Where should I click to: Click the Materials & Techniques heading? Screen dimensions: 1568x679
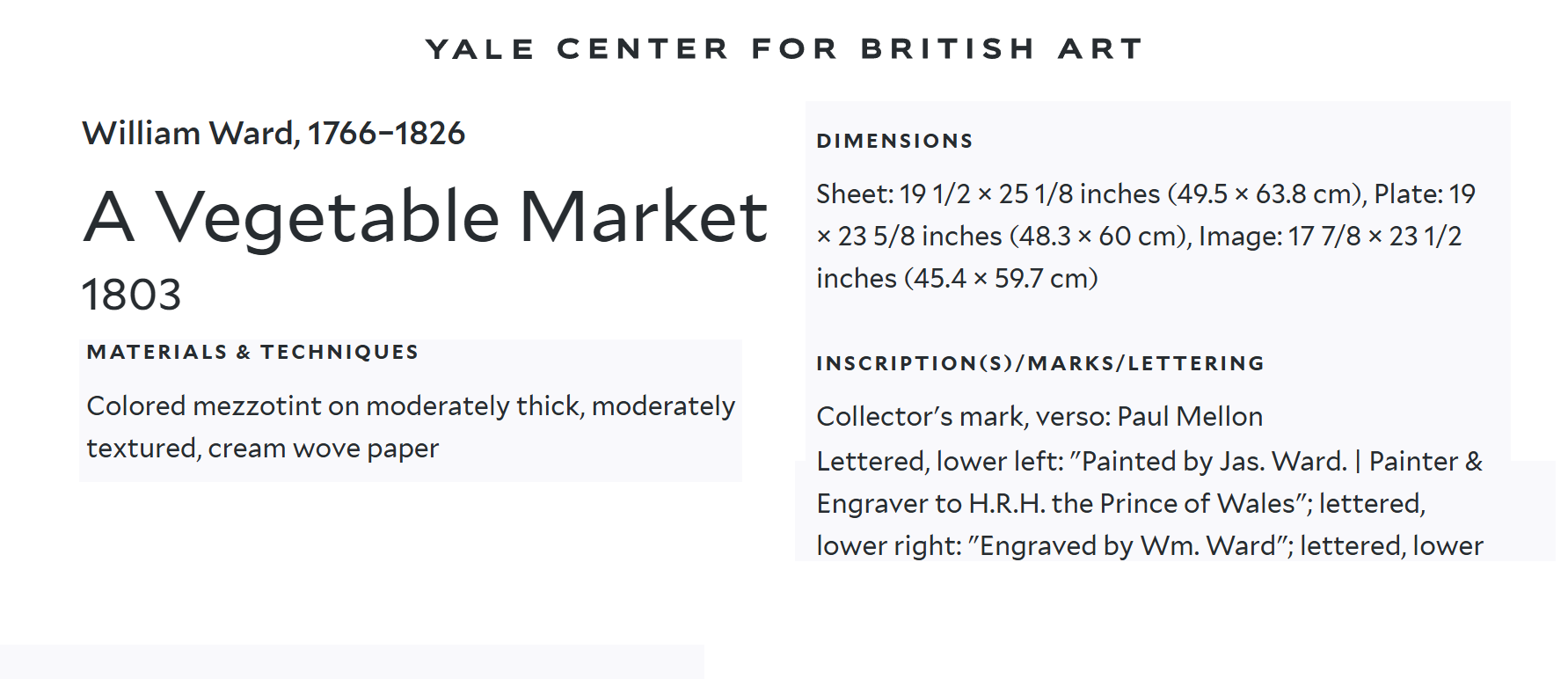pos(252,352)
